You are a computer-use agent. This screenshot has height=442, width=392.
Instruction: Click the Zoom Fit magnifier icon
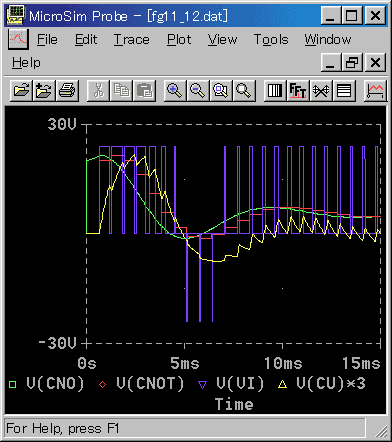(244, 91)
